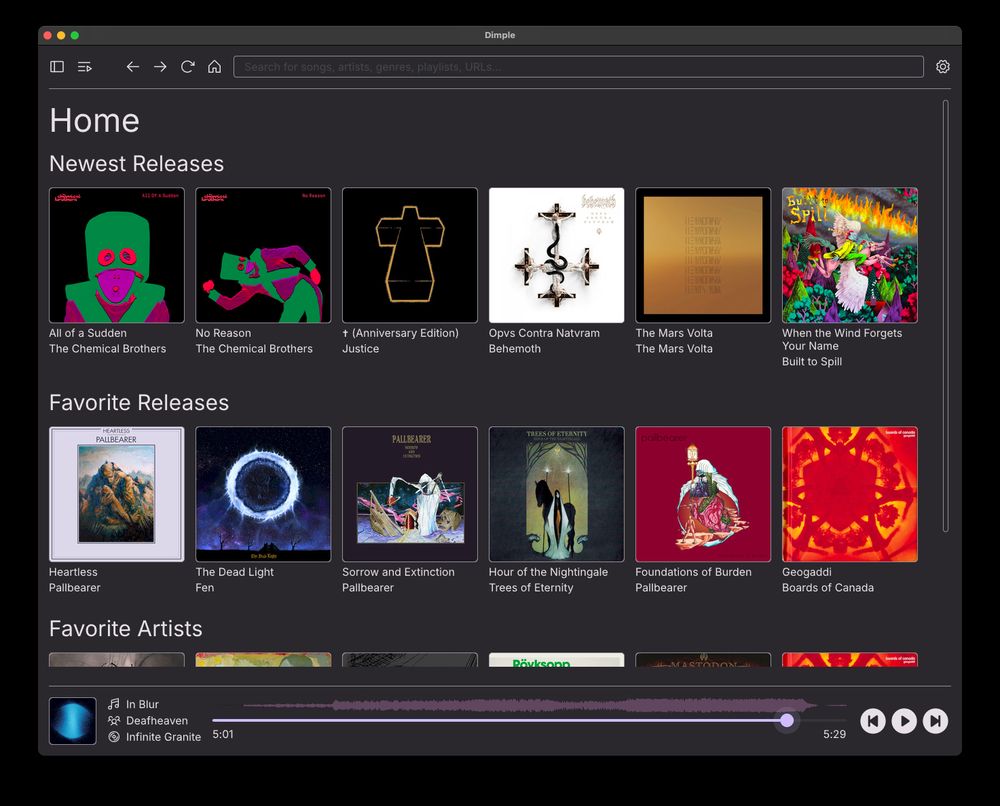Viewport: 1000px width, 806px height.
Task: Click the search songs input field
Action: 578,67
